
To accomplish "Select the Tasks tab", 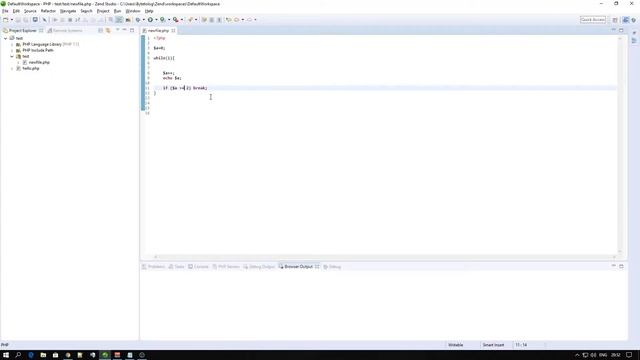I will [176, 267].
